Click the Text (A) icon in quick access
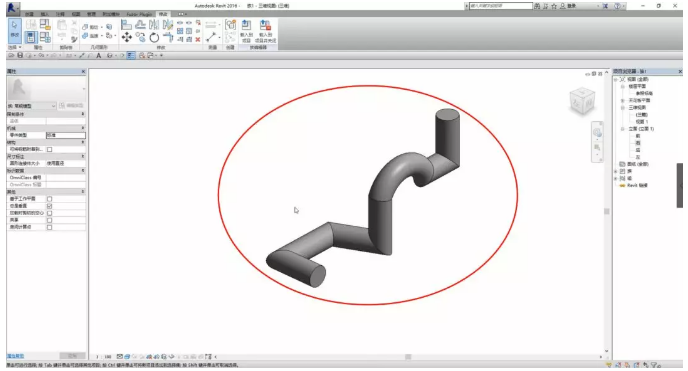The height and width of the screenshot is (371, 688). tap(99, 55)
